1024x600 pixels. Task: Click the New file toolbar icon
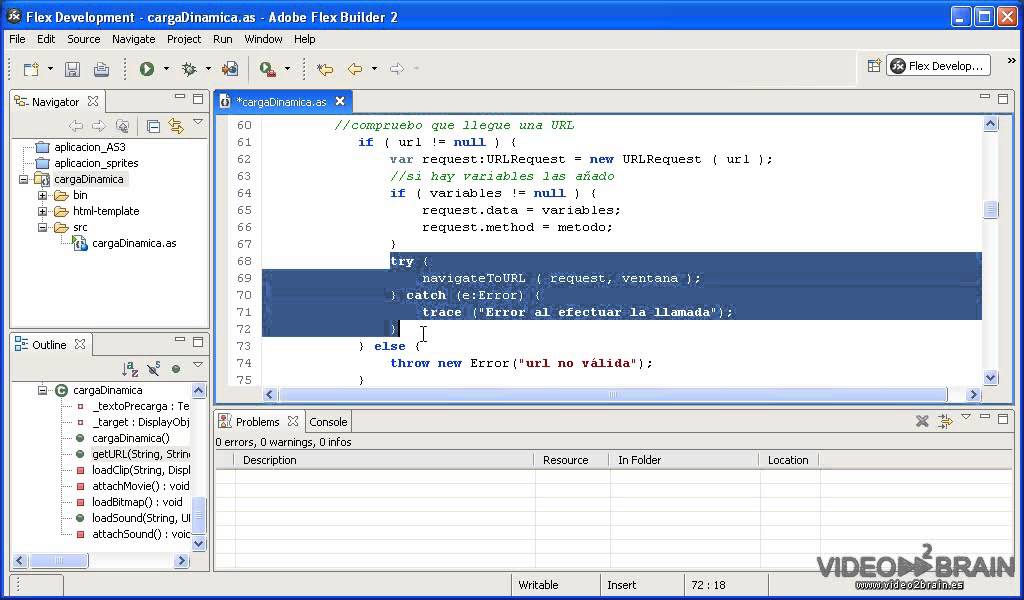tap(31, 69)
